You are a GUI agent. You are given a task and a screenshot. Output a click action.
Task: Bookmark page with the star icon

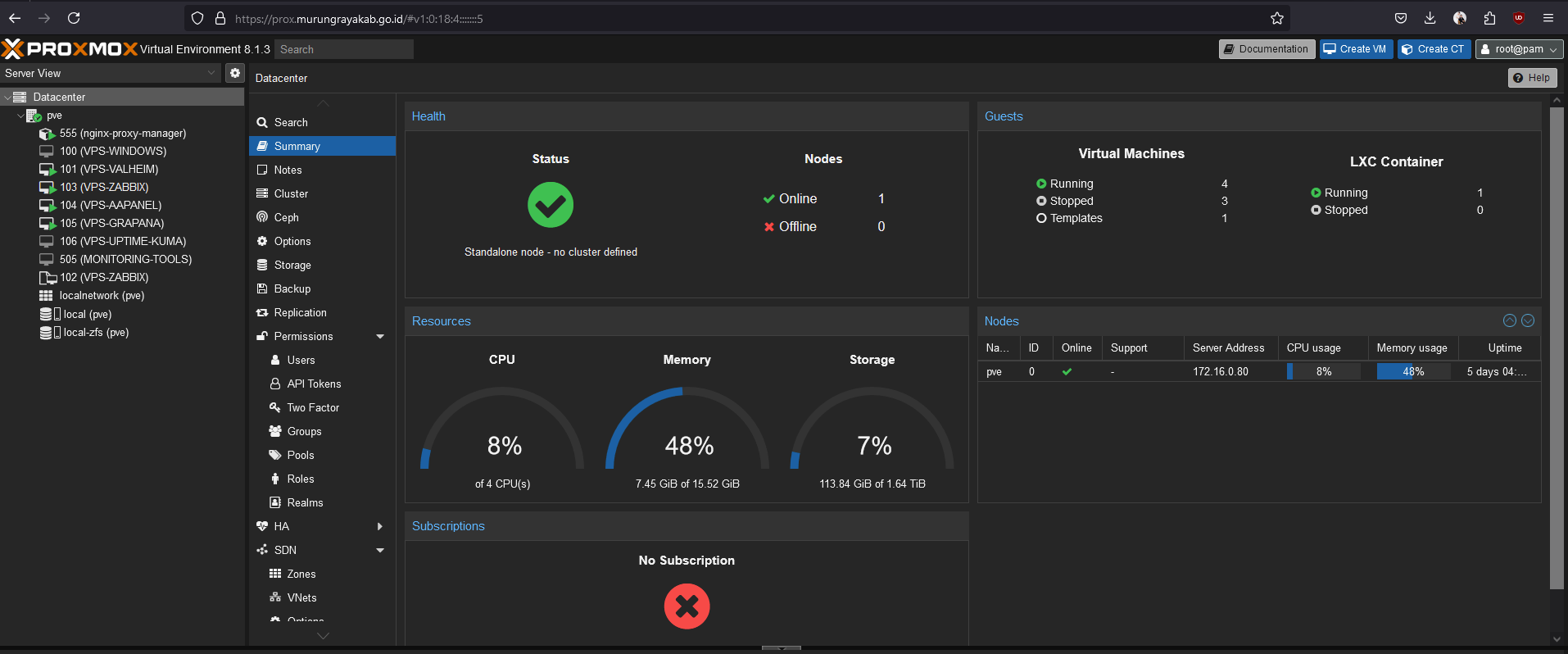click(x=1276, y=18)
